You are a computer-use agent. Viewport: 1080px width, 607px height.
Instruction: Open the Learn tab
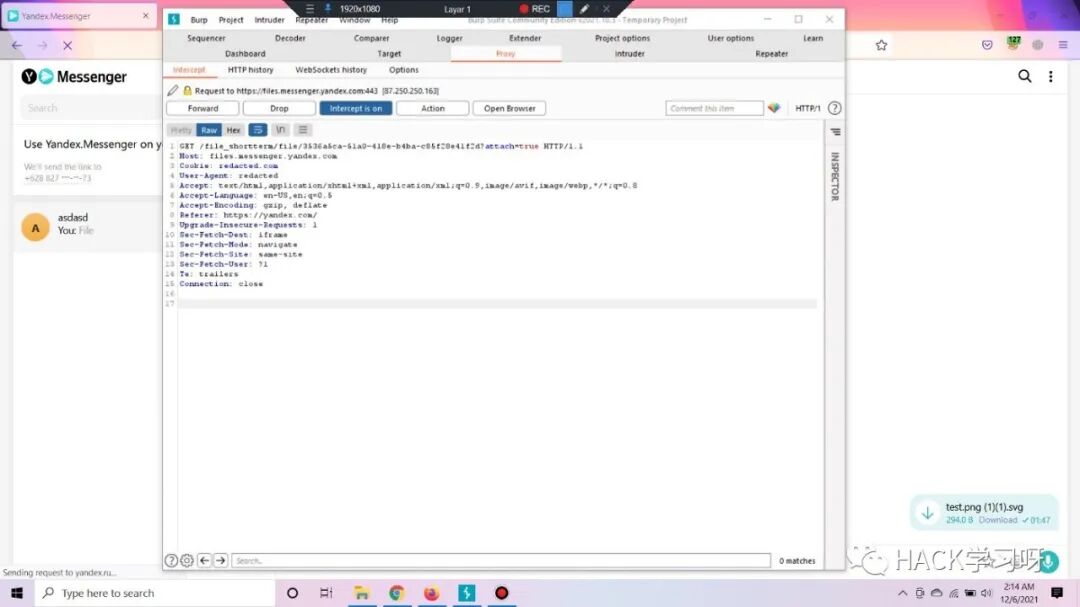coord(813,39)
